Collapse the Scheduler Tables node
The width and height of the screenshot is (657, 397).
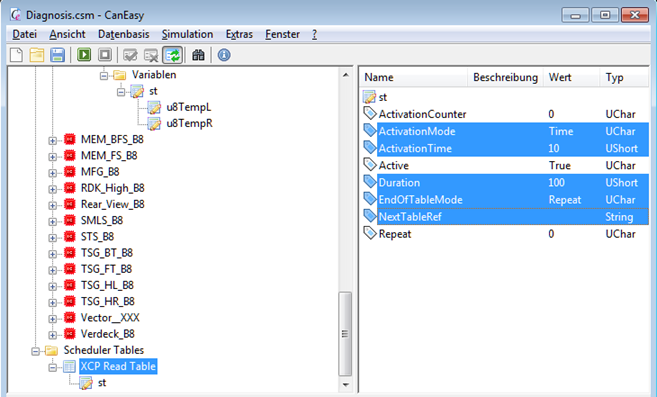(x=36, y=351)
